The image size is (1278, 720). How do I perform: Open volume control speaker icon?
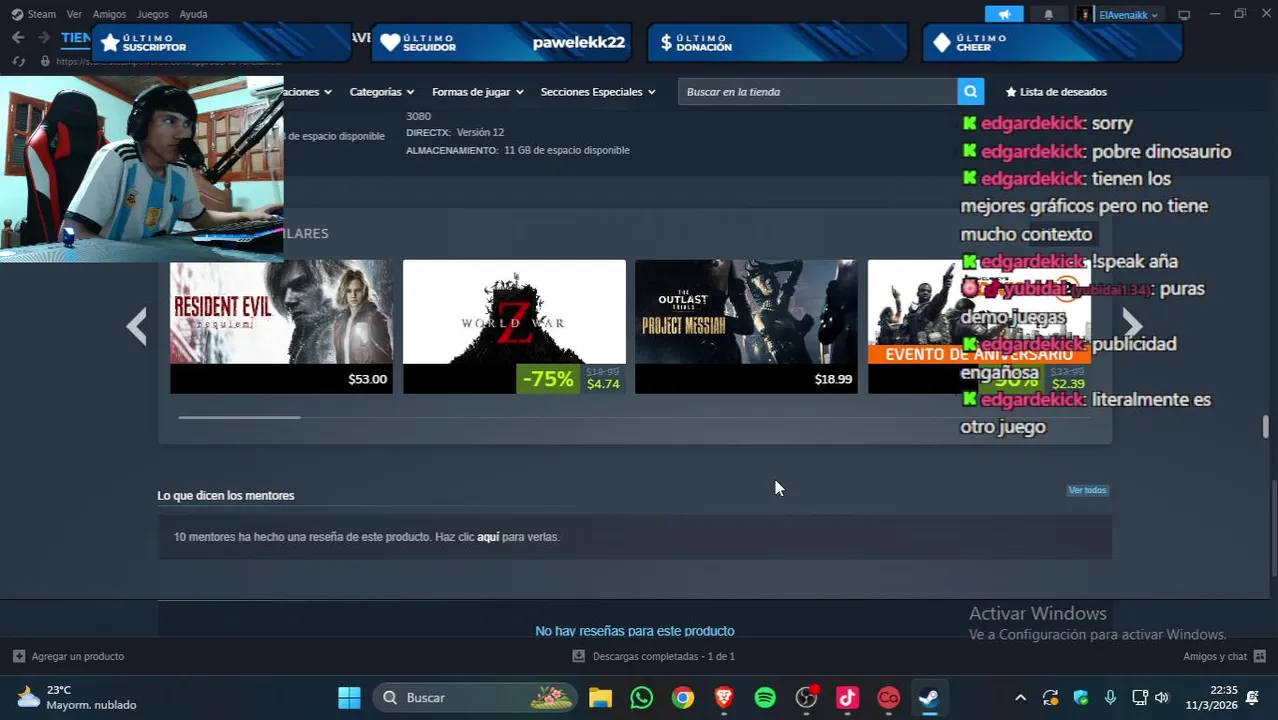click(1162, 698)
